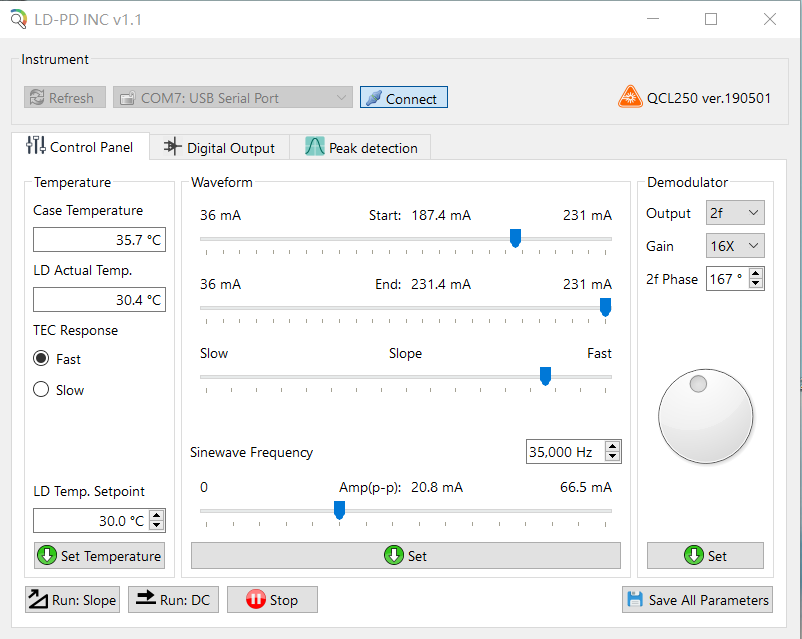Click the Waveform Set green arrow button
This screenshot has height=639, width=802.
tap(405, 556)
